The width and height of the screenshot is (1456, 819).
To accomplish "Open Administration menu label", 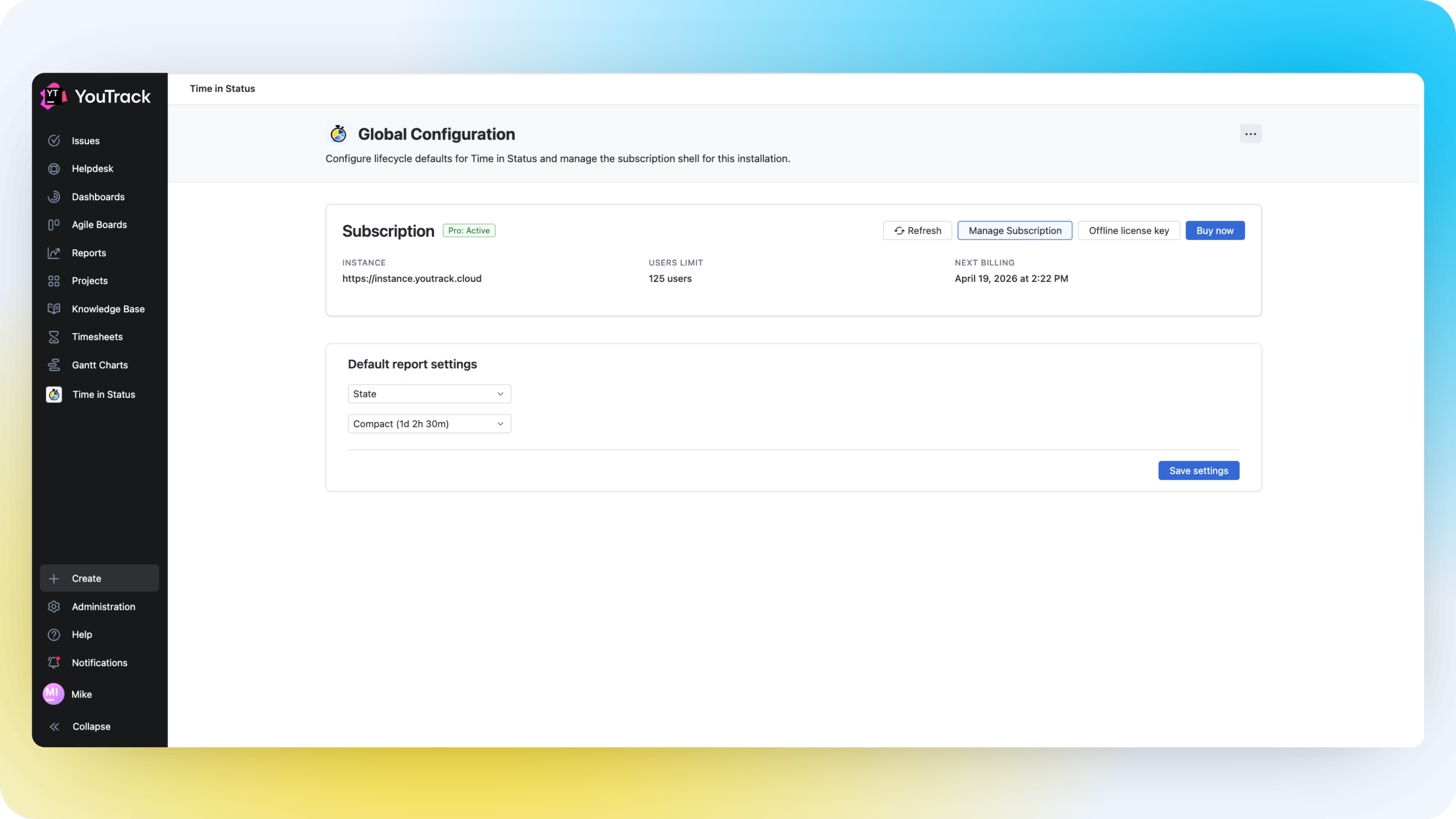I will pos(104,607).
